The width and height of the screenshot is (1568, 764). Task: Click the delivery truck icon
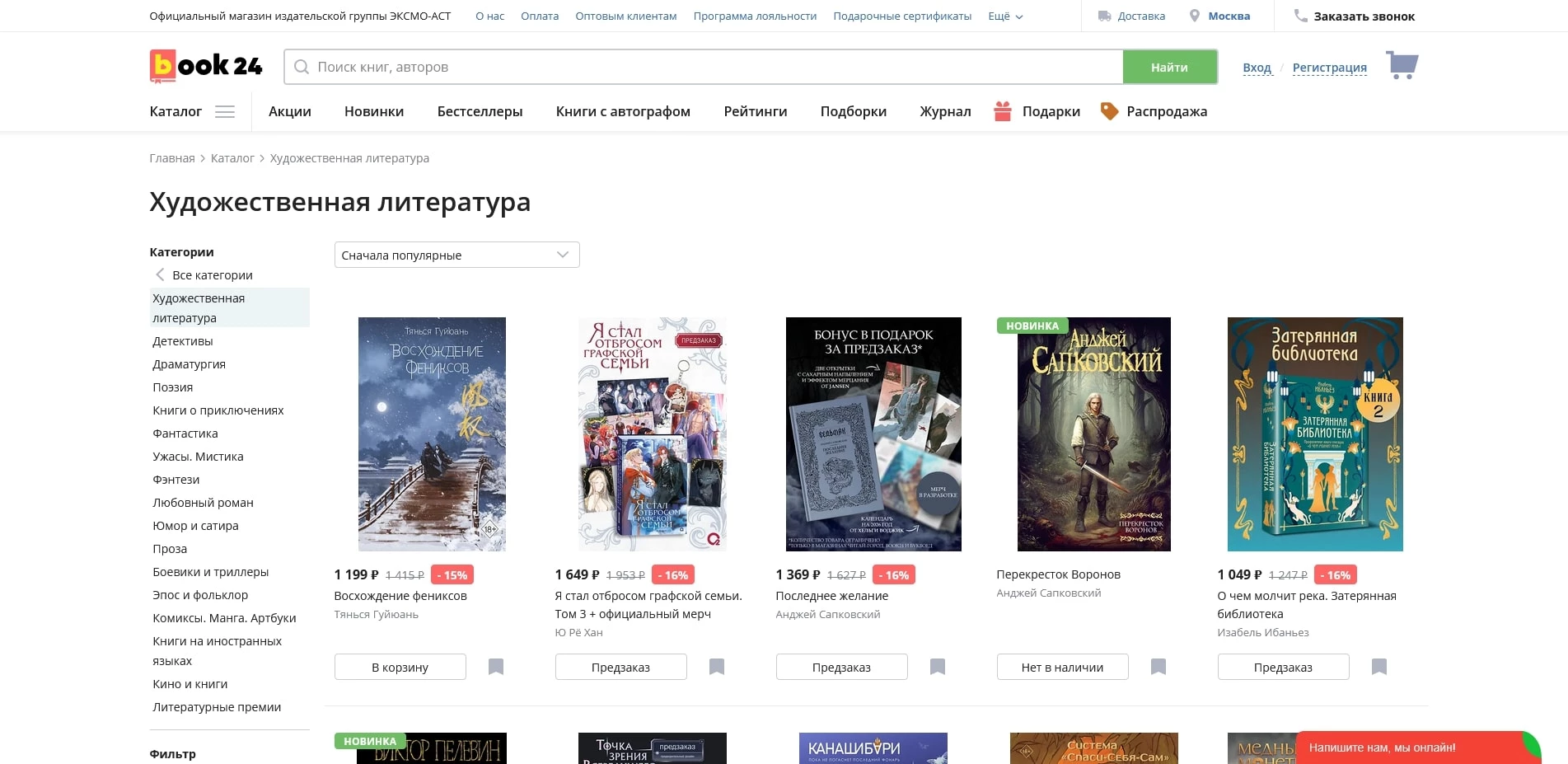click(x=1104, y=16)
